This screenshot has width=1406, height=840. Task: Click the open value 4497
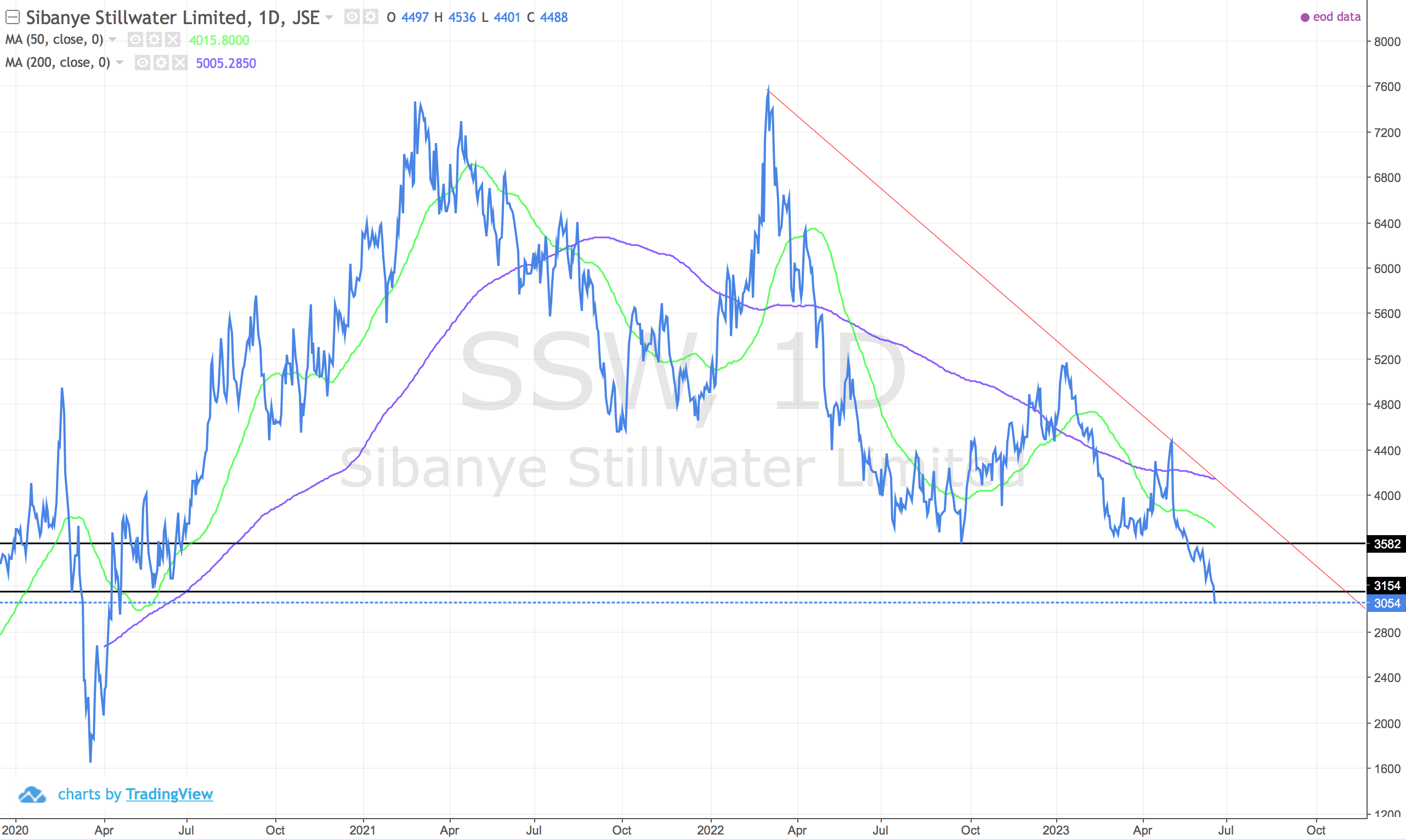pyautogui.click(x=415, y=18)
